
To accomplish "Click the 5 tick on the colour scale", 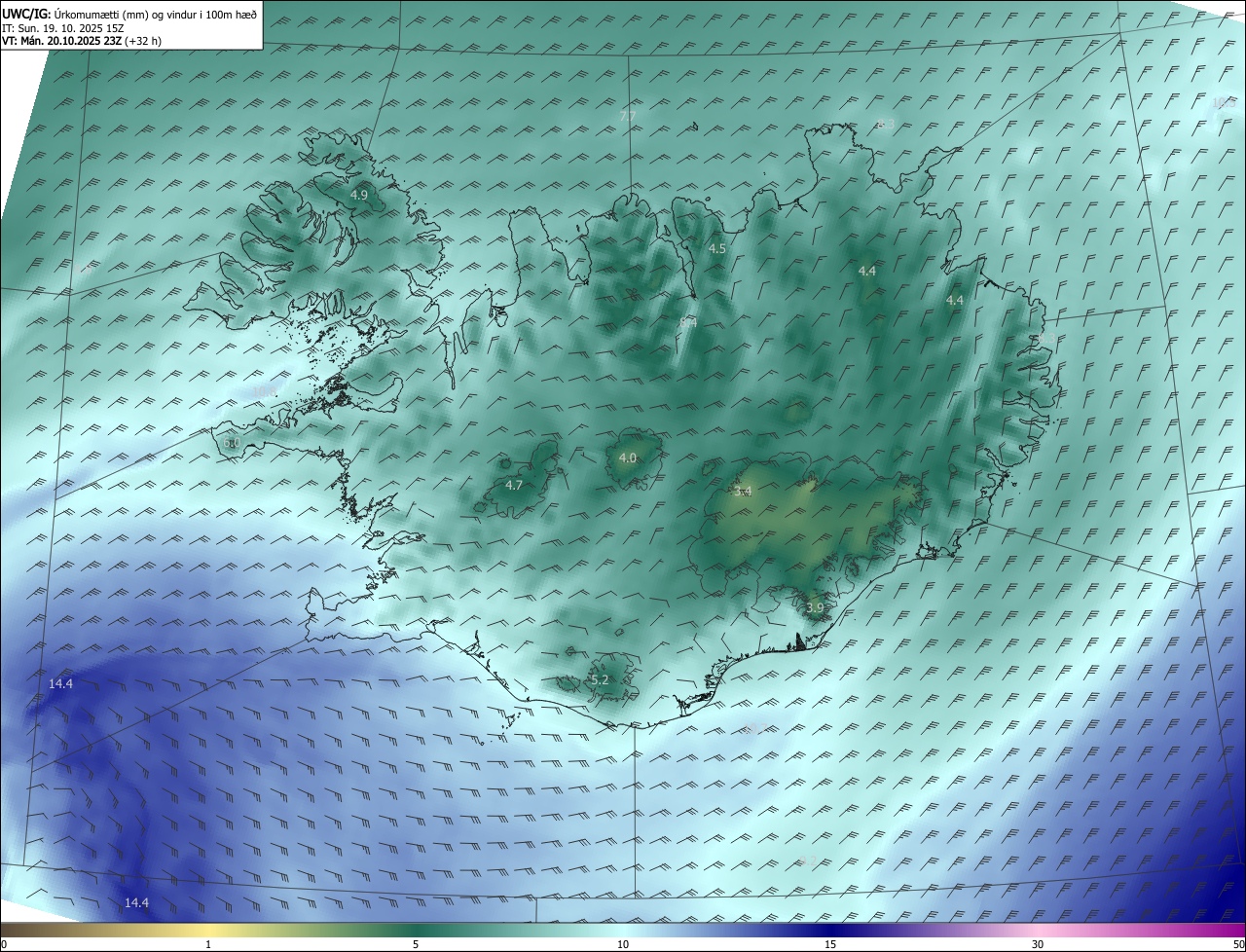I will (x=416, y=944).
